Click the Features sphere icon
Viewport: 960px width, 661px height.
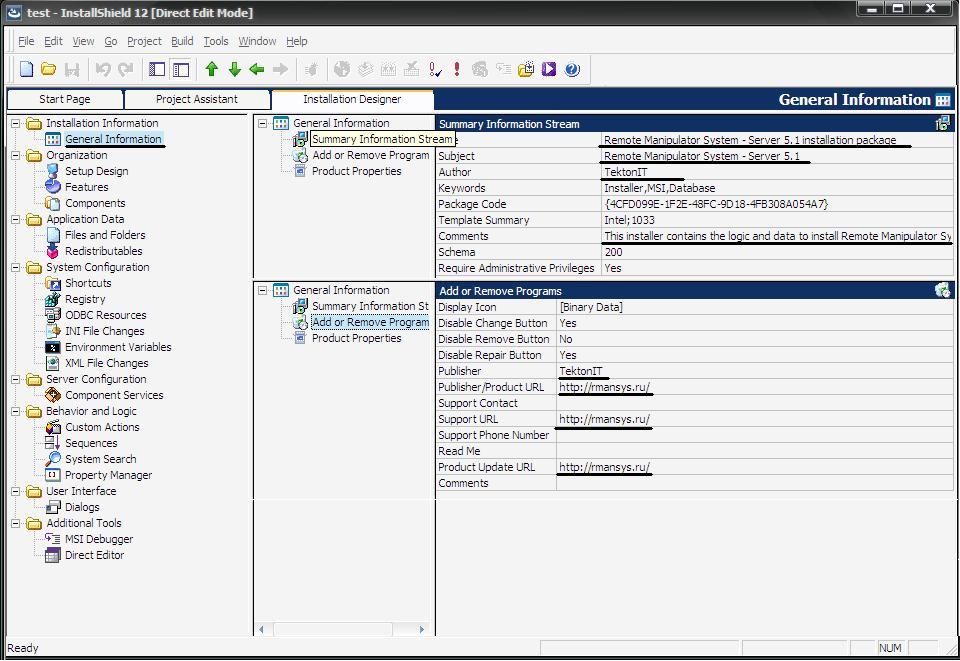[x=53, y=187]
